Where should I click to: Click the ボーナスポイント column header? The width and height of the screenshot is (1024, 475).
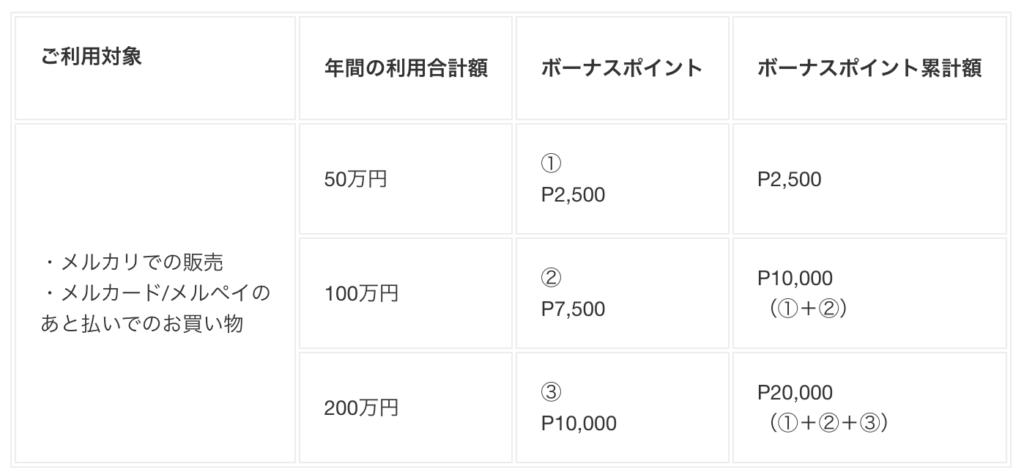pos(621,69)
